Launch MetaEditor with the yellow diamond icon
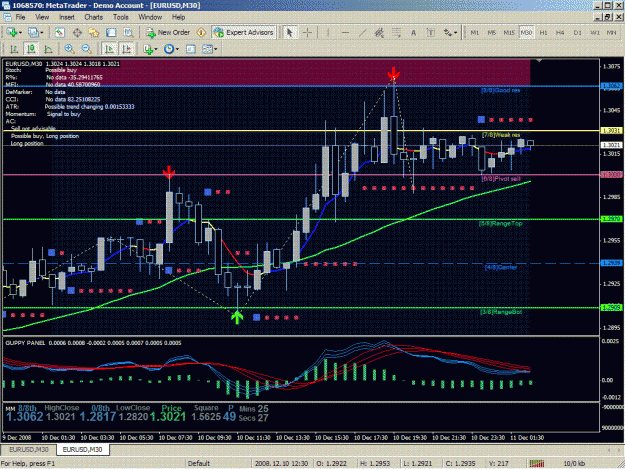This screenshot has height=469, width=625. tap(202, 33)
